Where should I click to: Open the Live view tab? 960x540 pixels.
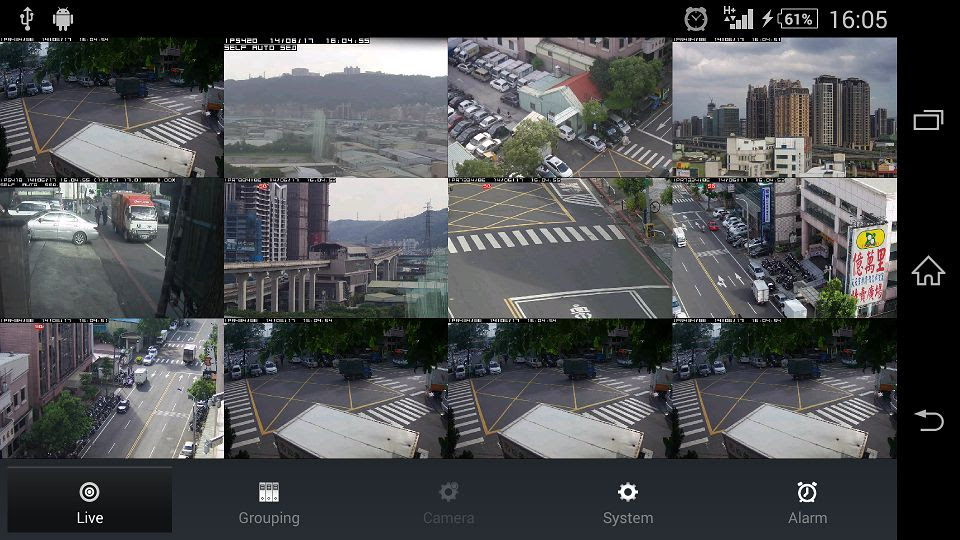point(89,501)
